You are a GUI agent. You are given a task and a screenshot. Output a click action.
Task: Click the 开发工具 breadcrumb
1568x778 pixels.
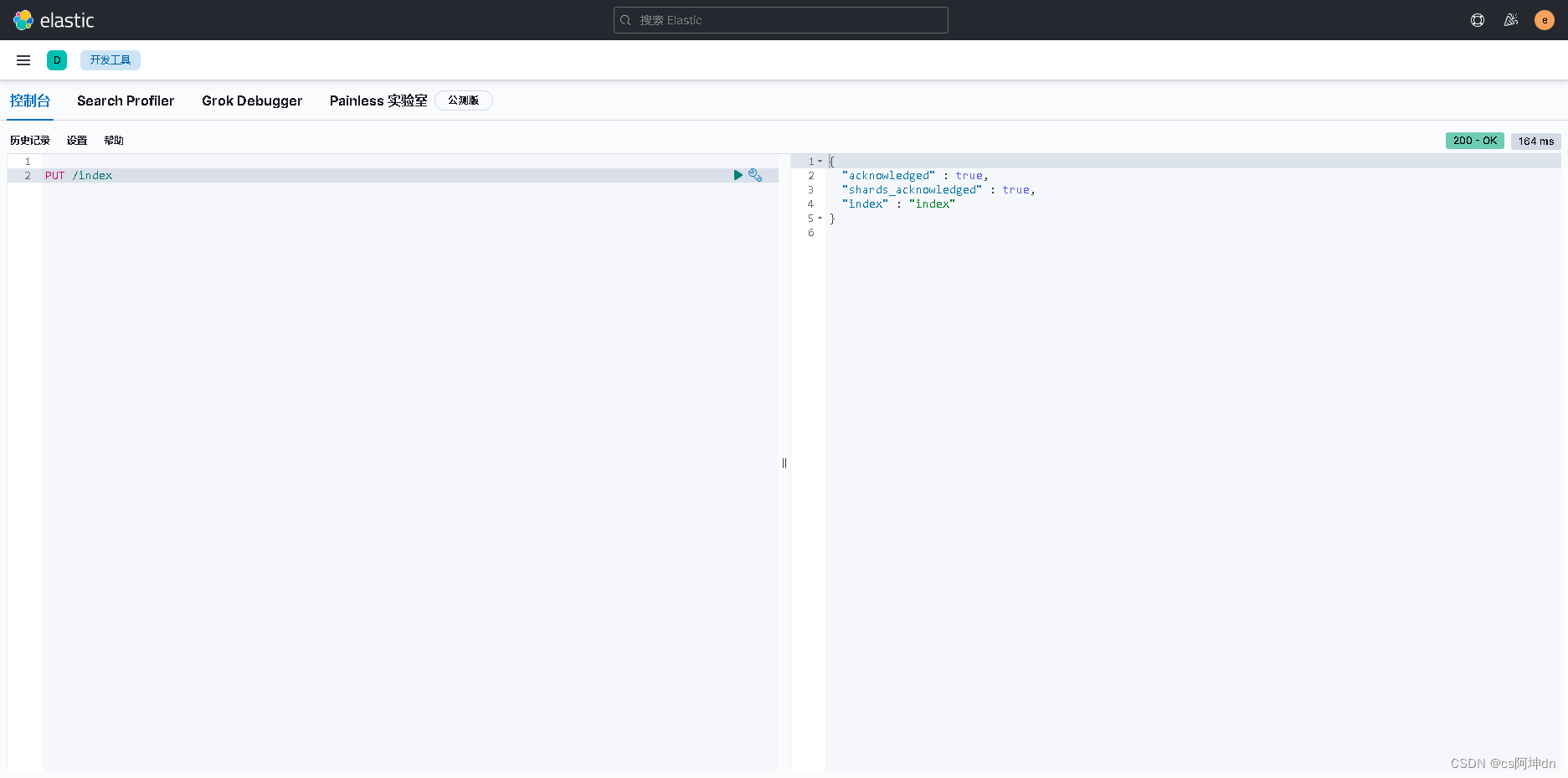coord(111,60)
